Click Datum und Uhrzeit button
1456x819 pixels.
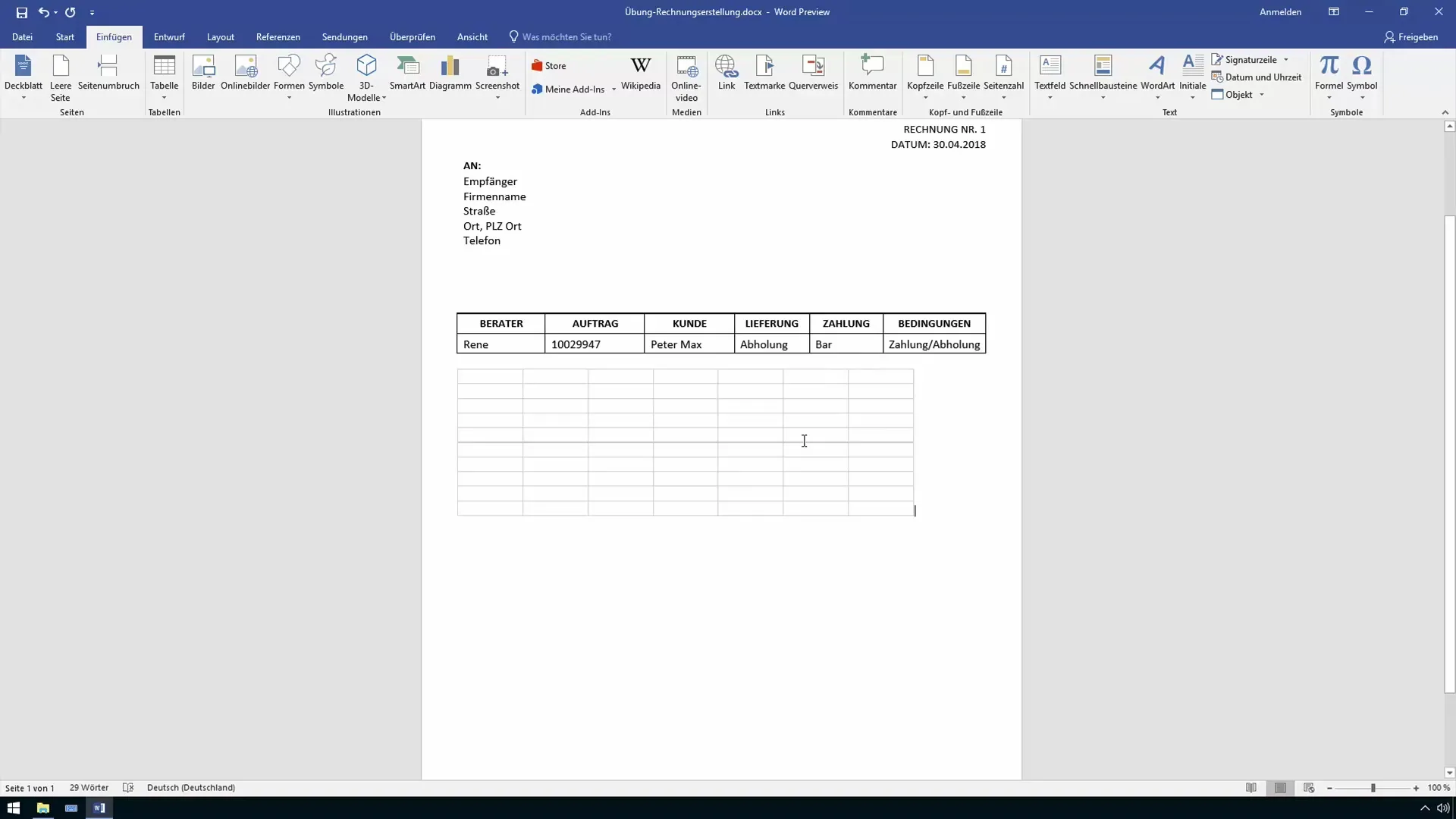(x=1257, y=77)
